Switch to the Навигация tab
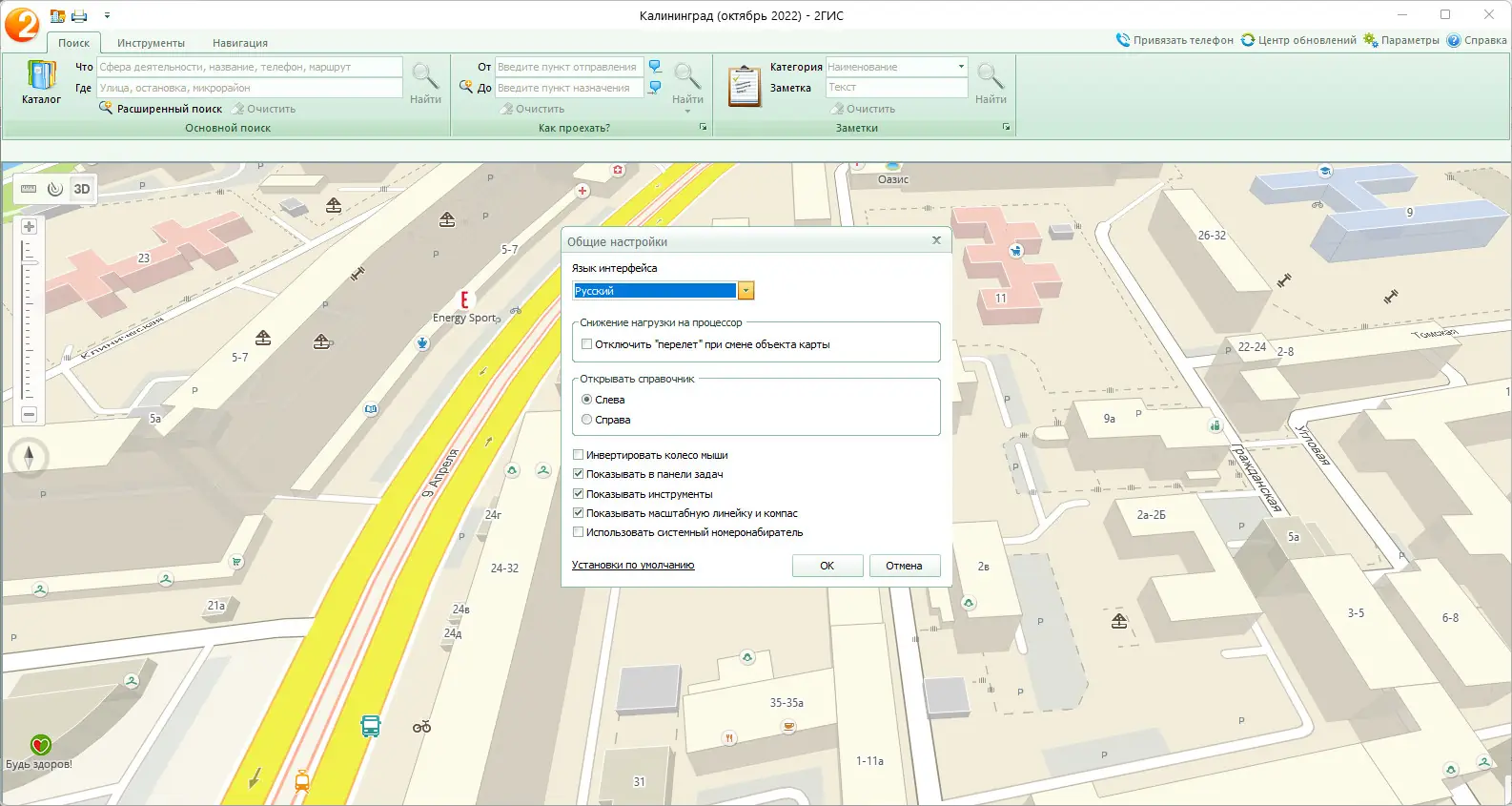This screenshot has height=806, width=1512. pyautogui.click(x=240, y=43)
